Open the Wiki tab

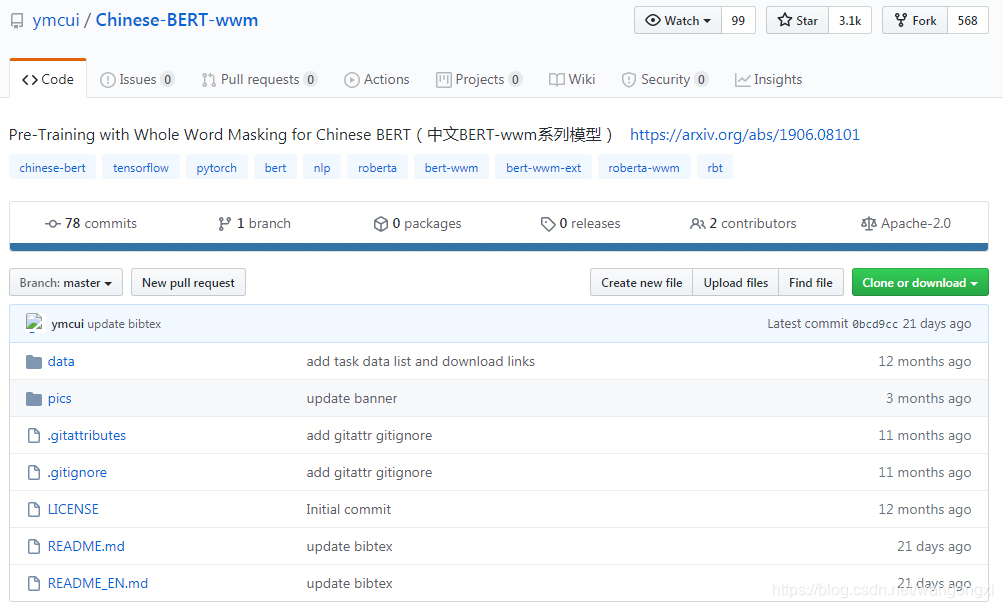572,79
